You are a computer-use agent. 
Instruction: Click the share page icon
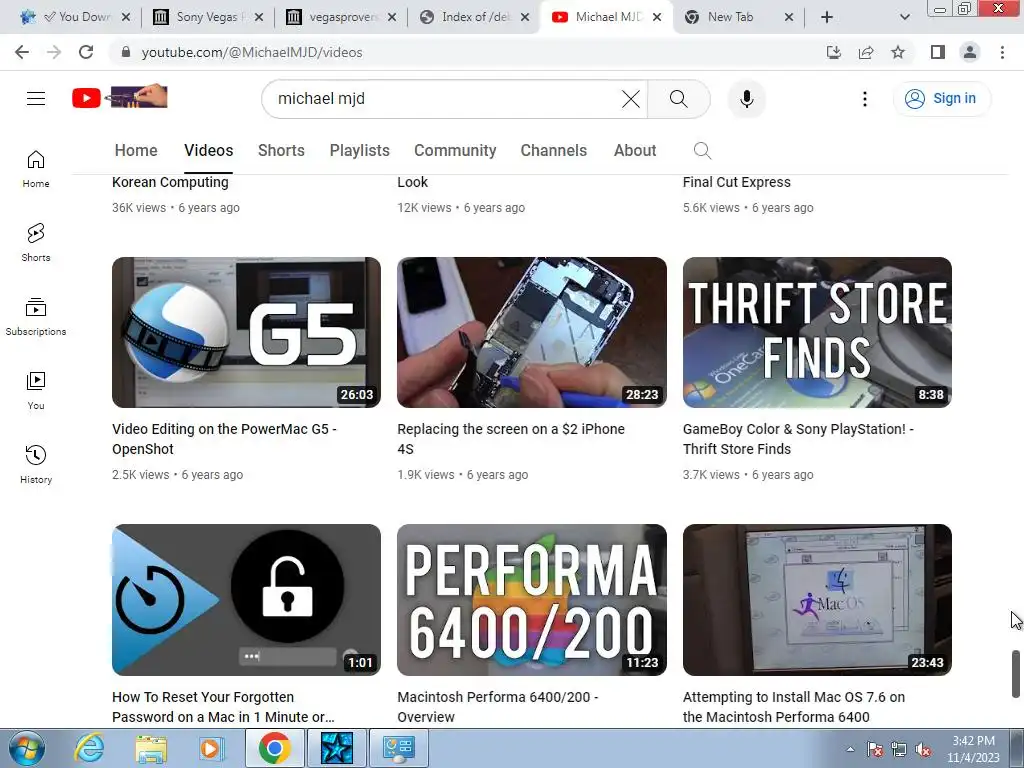click(x=866, y=52)
